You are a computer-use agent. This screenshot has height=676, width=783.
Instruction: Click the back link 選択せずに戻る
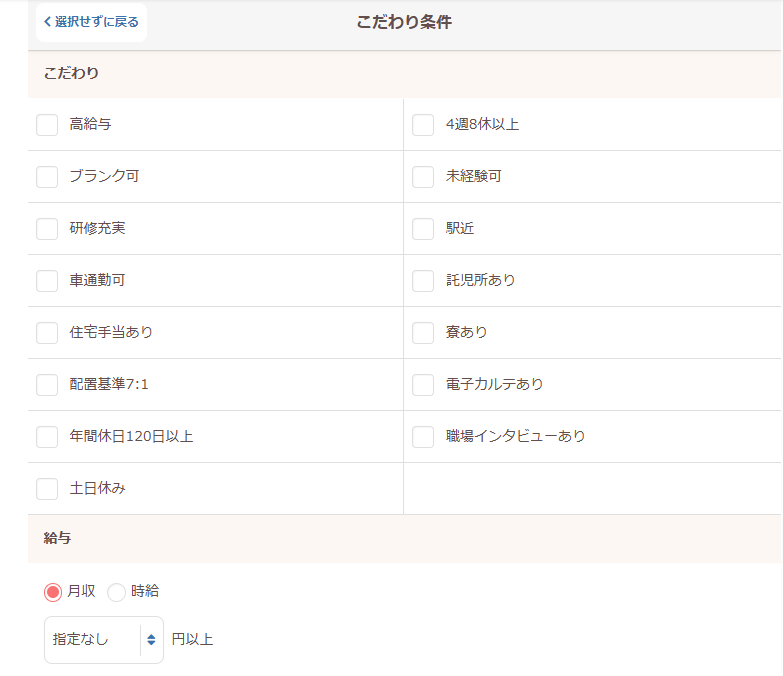(x=91, y=22)
